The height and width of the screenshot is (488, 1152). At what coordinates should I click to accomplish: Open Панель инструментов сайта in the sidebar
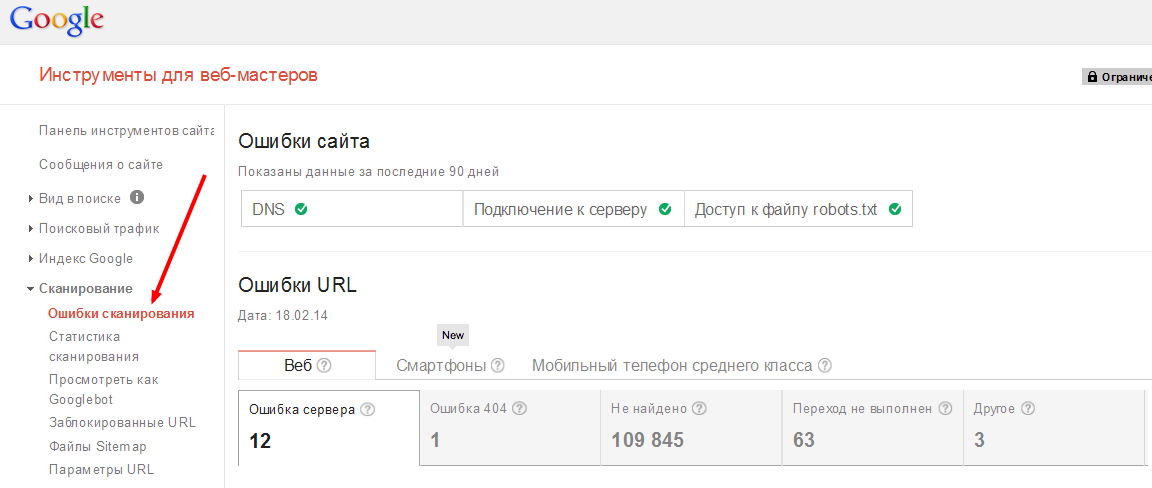(x=126, y=131)
